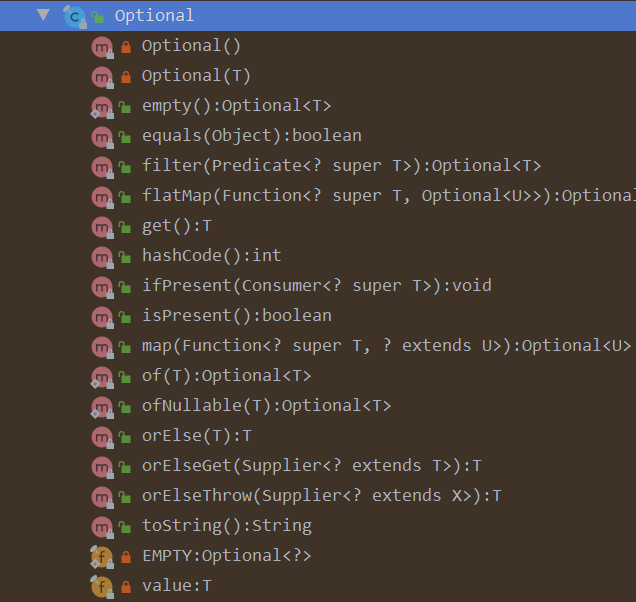Click the static method icon of empty()

tap(102, 108)
